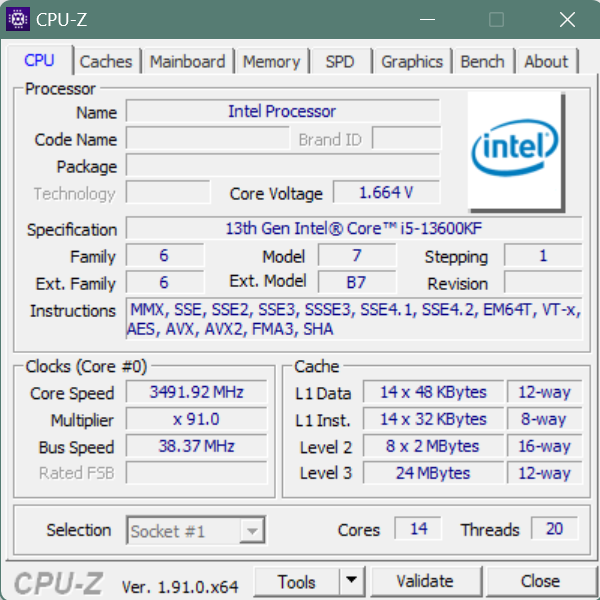Open the Socket #1 selection dropdown

pyautogui.click(x=196, y=530)
